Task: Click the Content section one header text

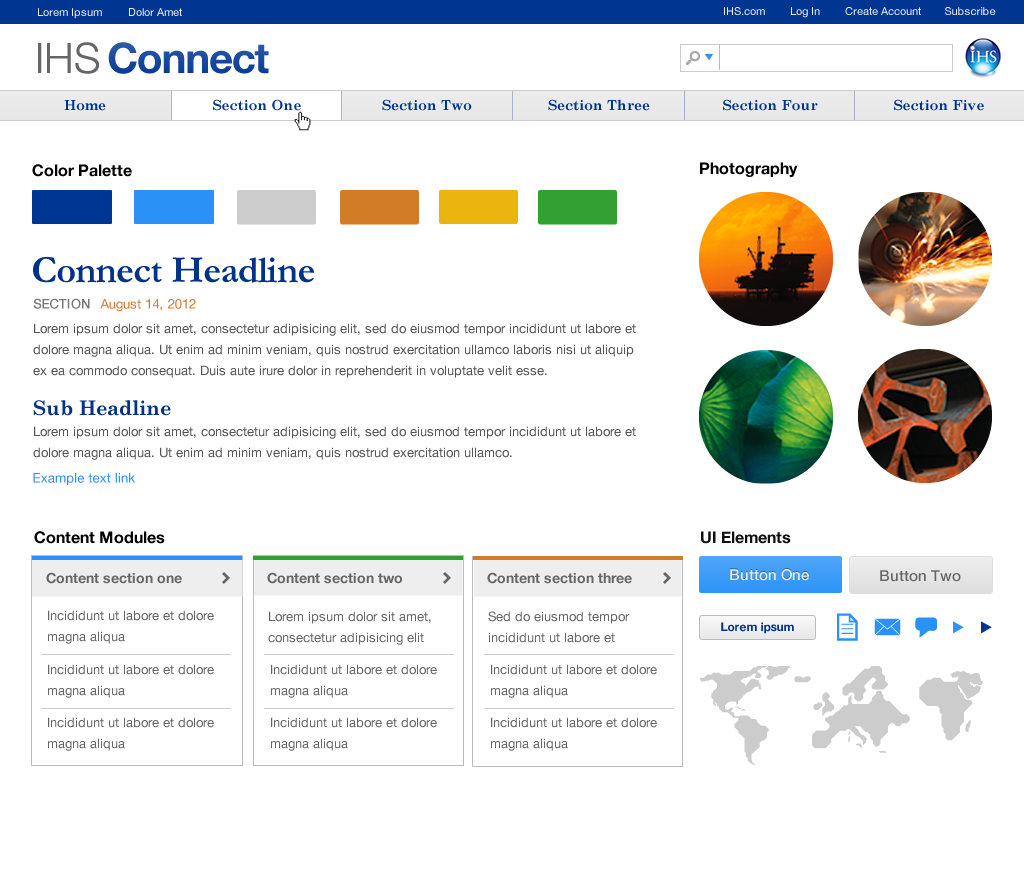Action: (114, 578)
